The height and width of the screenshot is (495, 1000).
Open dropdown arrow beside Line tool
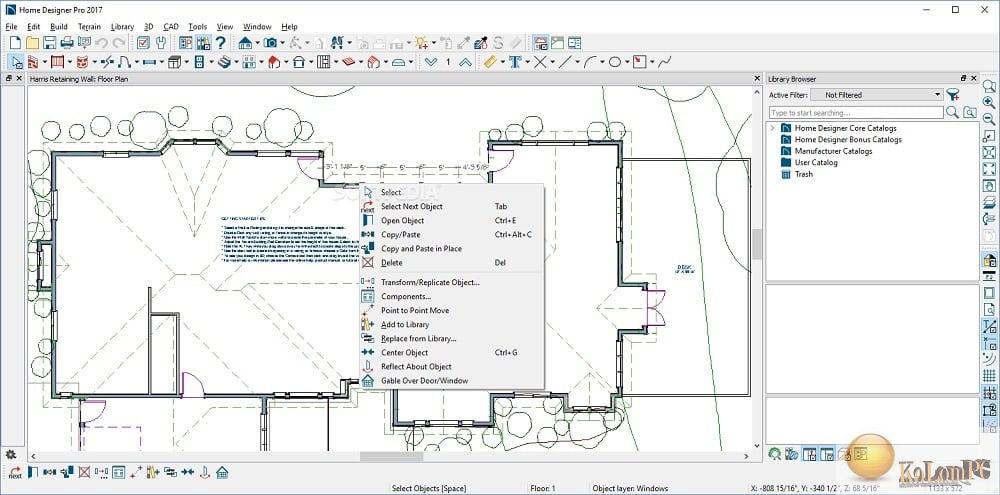click(x=577, y=62)
